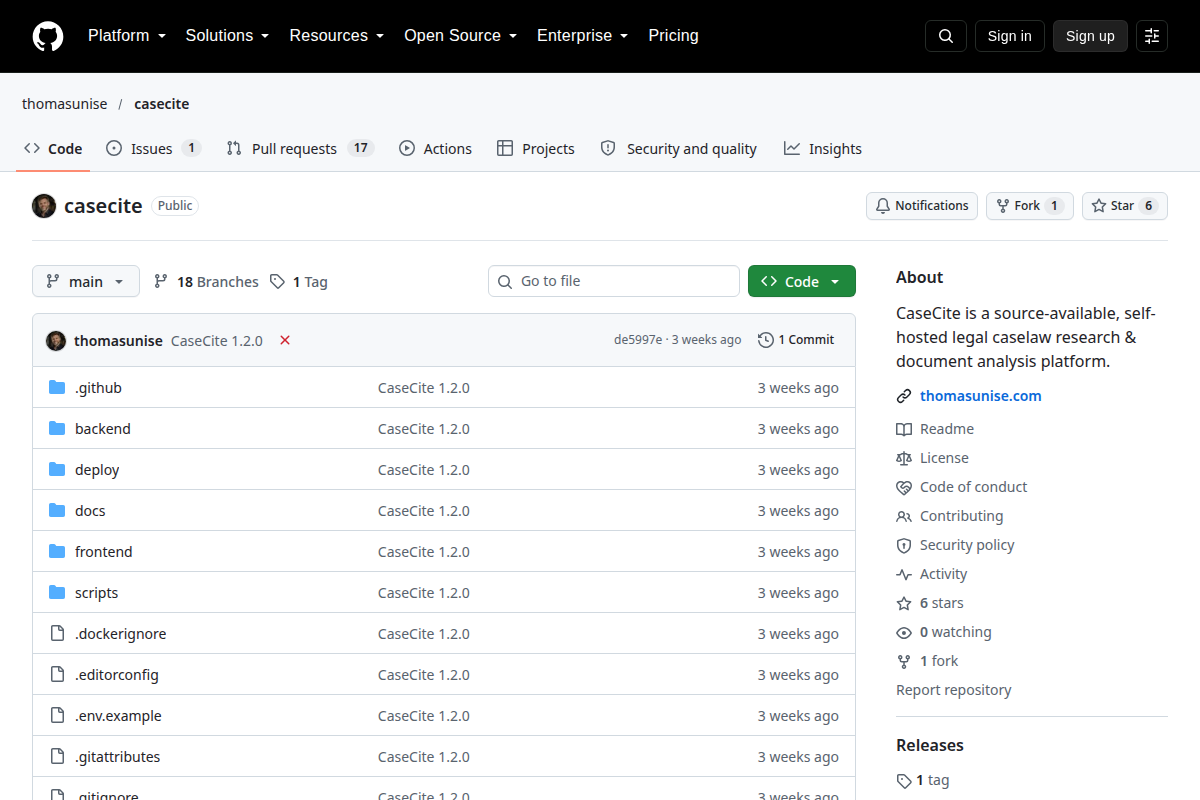Click thomasunise avatar in commit row
Screen dimensions: 1200x800
56,340
